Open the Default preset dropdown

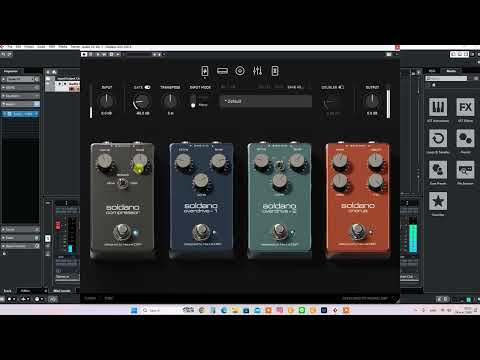[266, 101]
